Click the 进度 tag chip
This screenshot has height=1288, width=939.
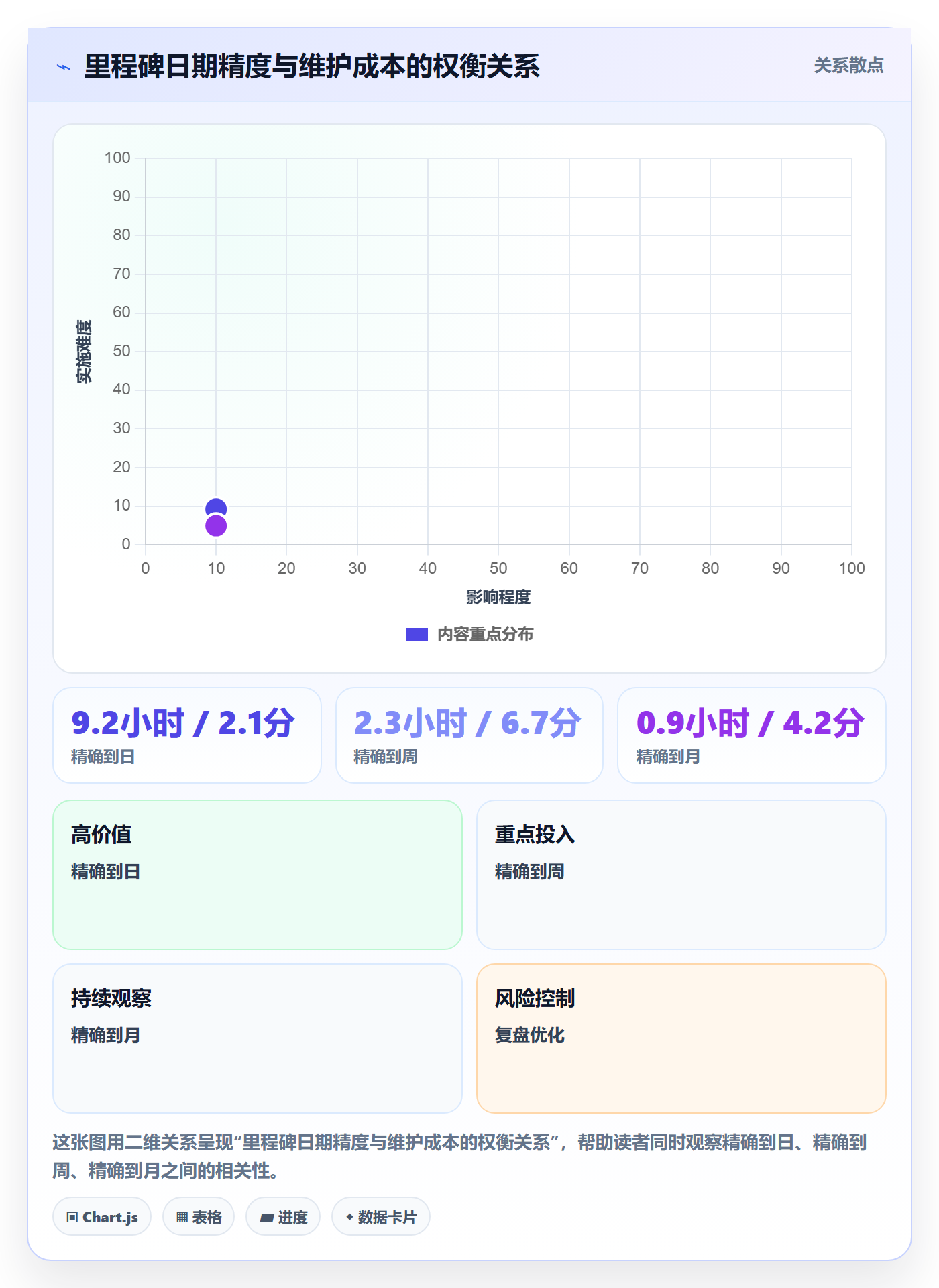tap(283, 1217)
